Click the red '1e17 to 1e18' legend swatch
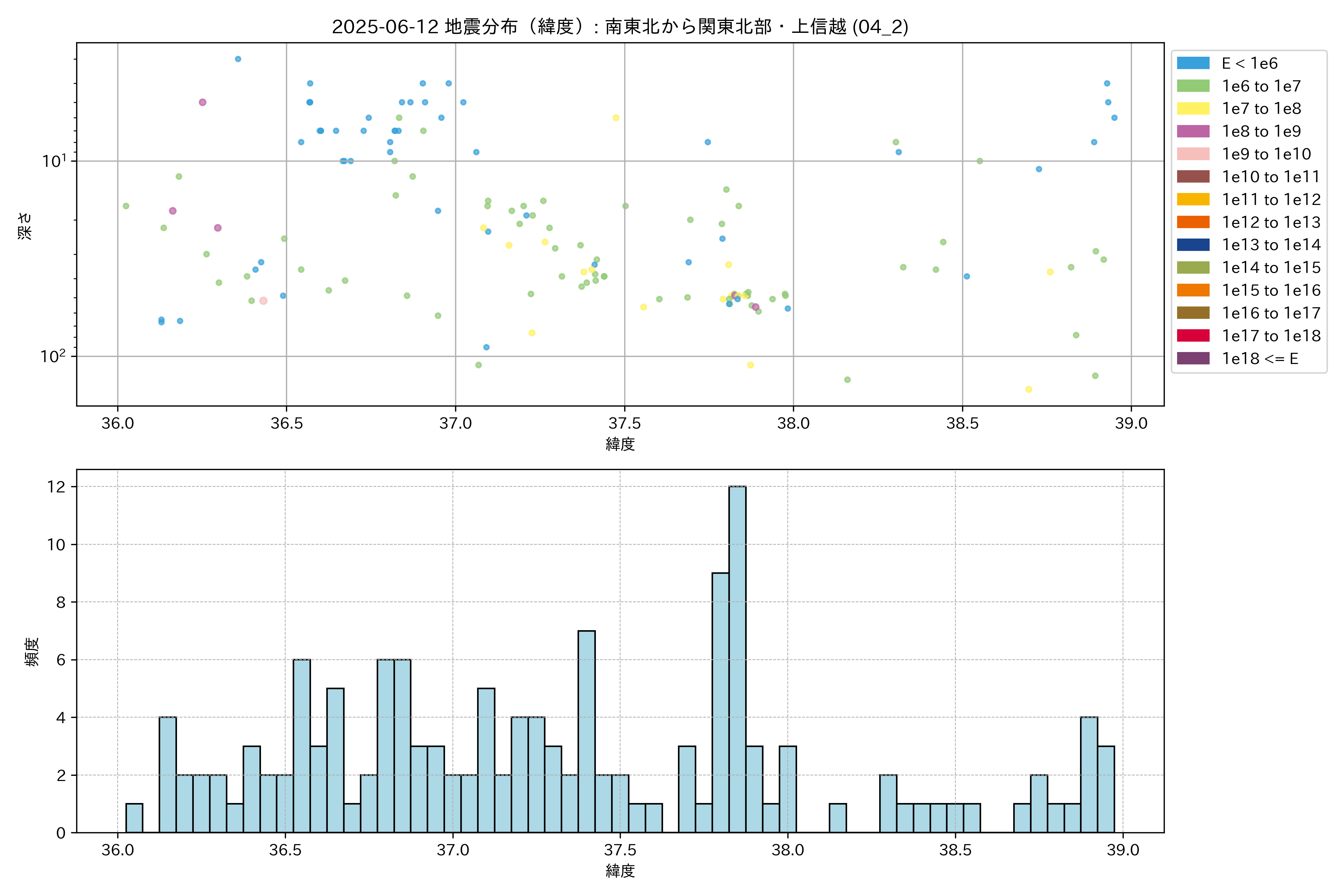The height and width of the screenshot is (896, 1344). (x=1193, y=336)
